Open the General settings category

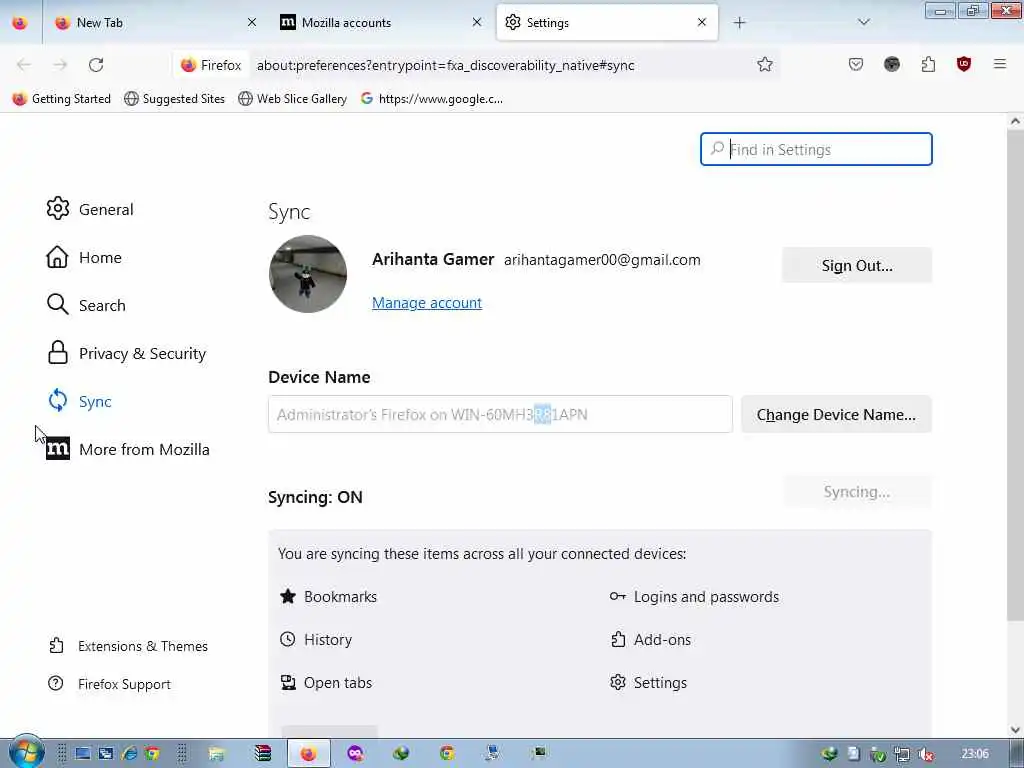click(x=90, y=209)
